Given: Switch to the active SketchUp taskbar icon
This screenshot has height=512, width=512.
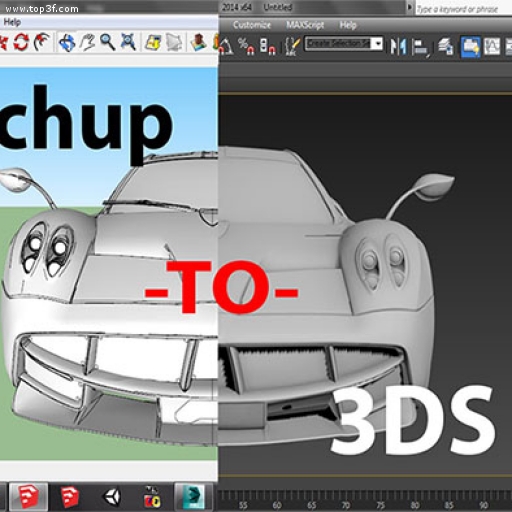Looking at the screenshot, I should tap(28, 497).
